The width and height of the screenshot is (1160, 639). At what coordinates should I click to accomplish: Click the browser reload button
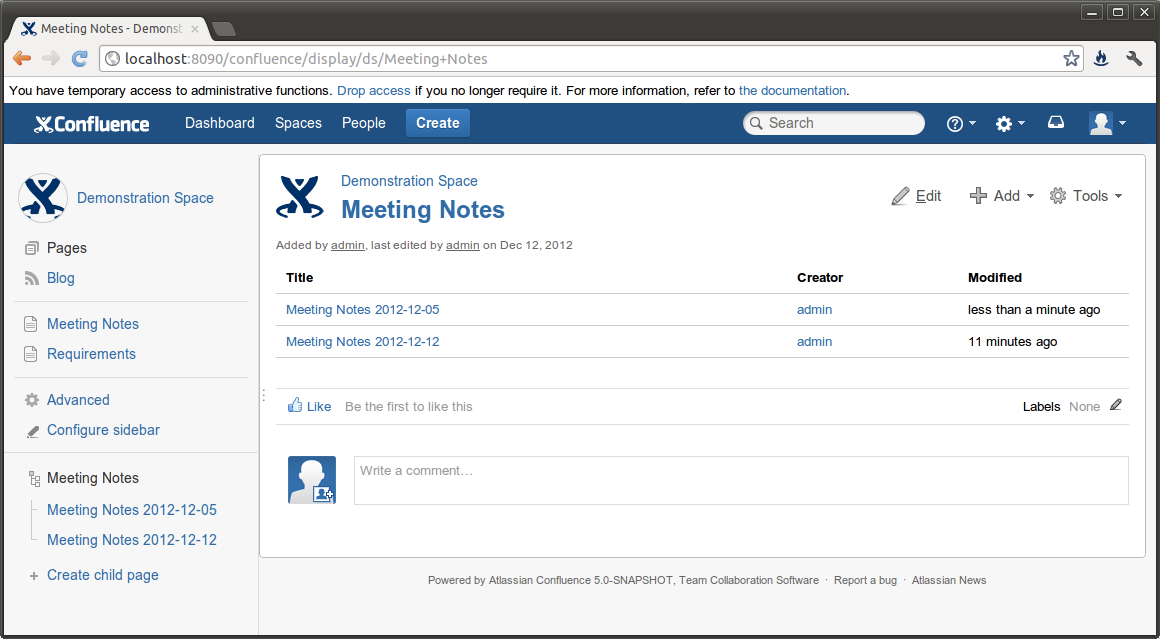(79, 59)
